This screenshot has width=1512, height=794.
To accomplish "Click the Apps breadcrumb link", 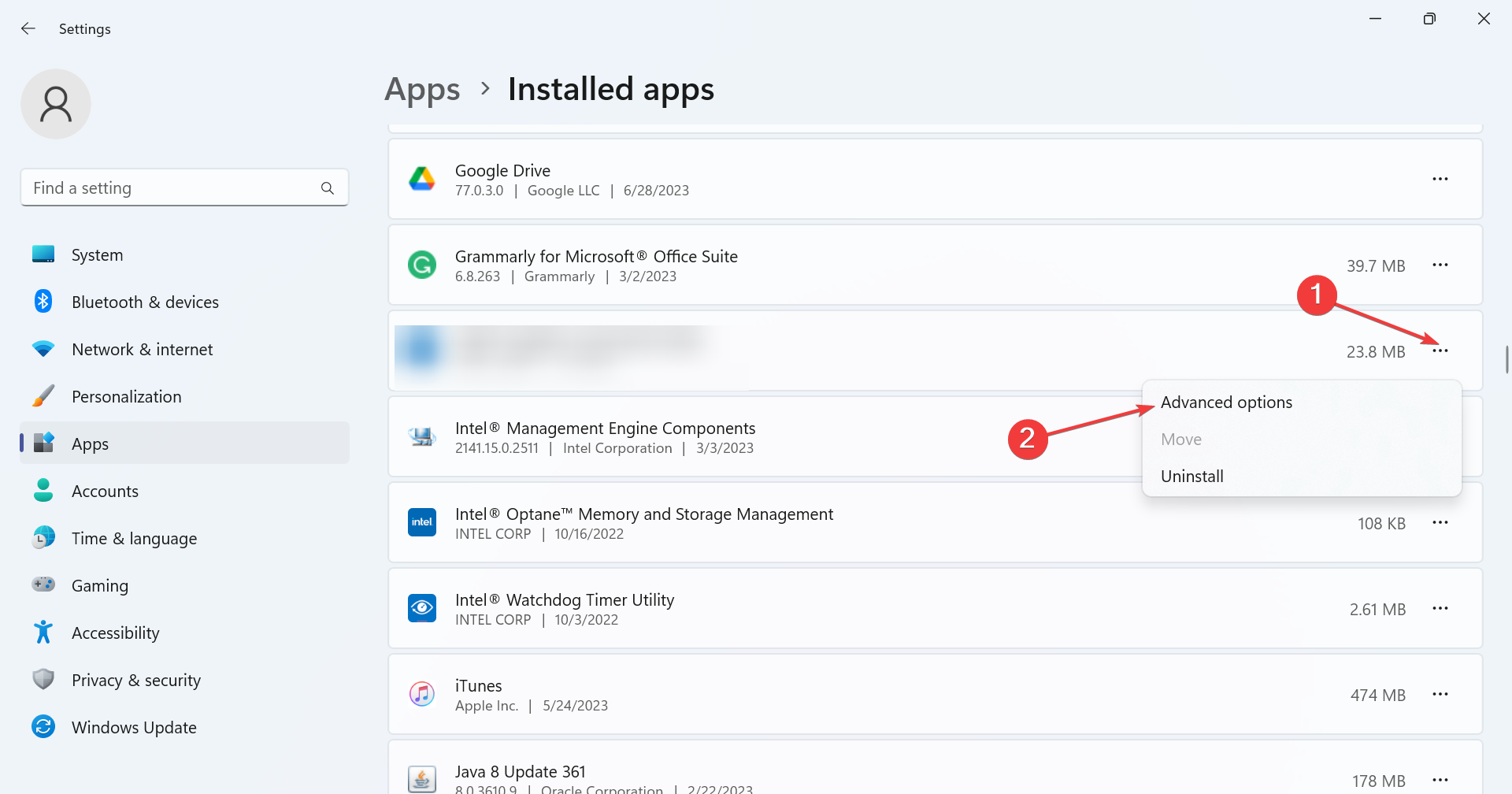I will click(x=422, y=89).
